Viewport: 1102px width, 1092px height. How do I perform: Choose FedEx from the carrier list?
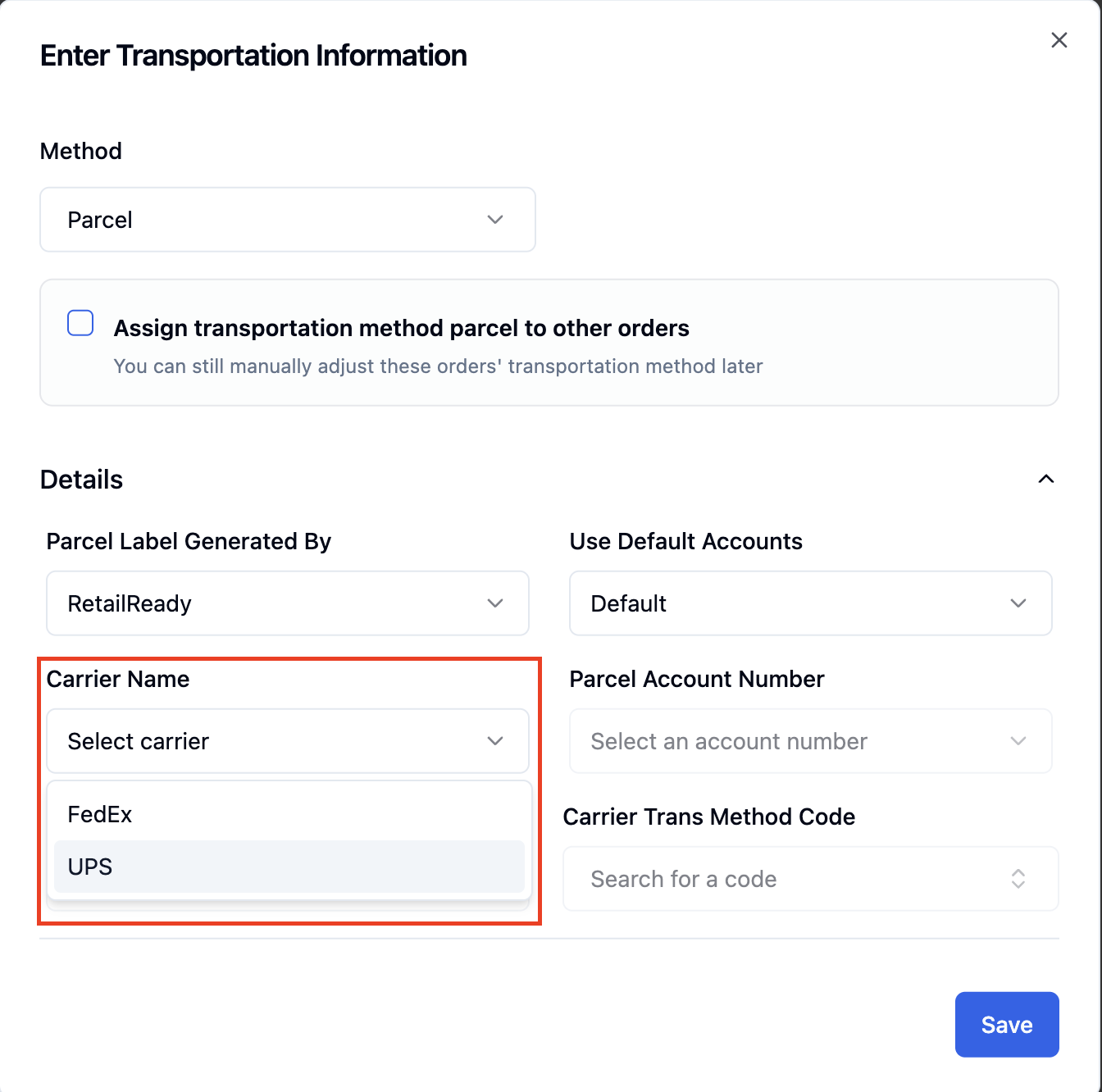pyautogui.click(x=289, y=814)
